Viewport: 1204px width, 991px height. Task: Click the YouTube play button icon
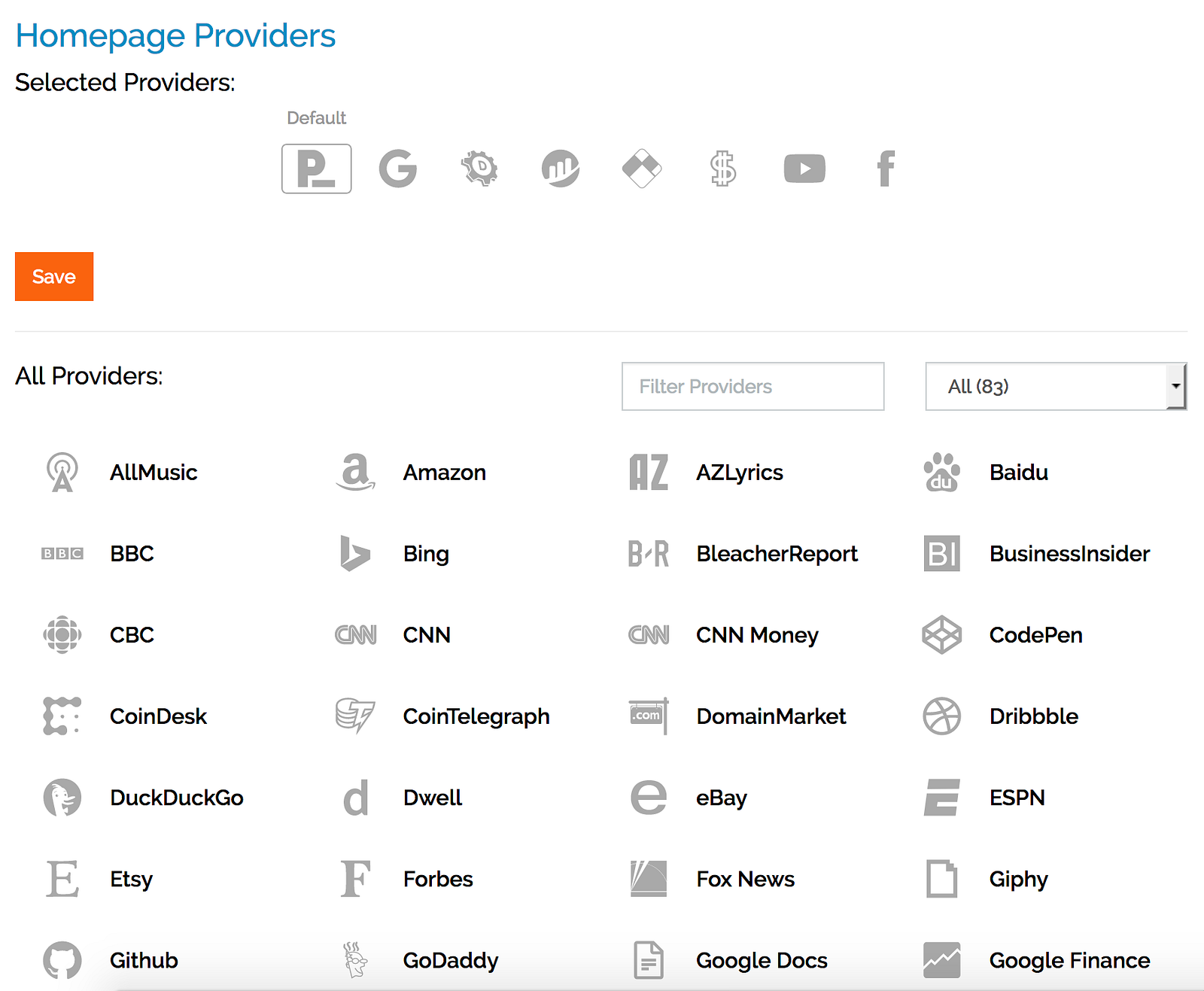click(x=804, y=168)
